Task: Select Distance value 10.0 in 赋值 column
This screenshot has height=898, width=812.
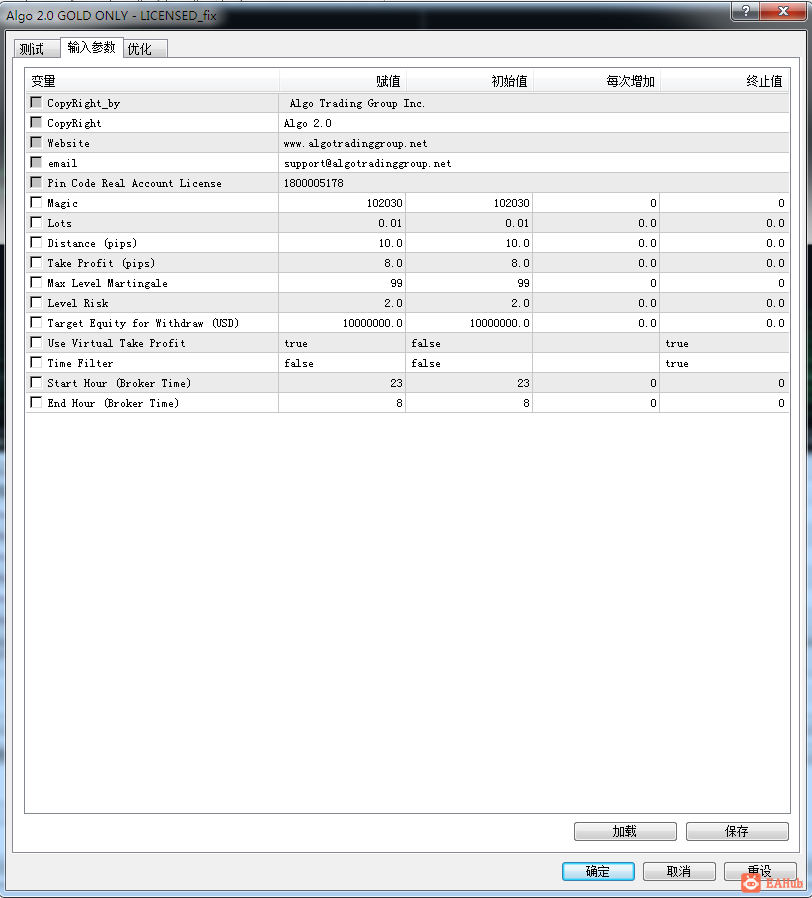Action: [342, 243]
